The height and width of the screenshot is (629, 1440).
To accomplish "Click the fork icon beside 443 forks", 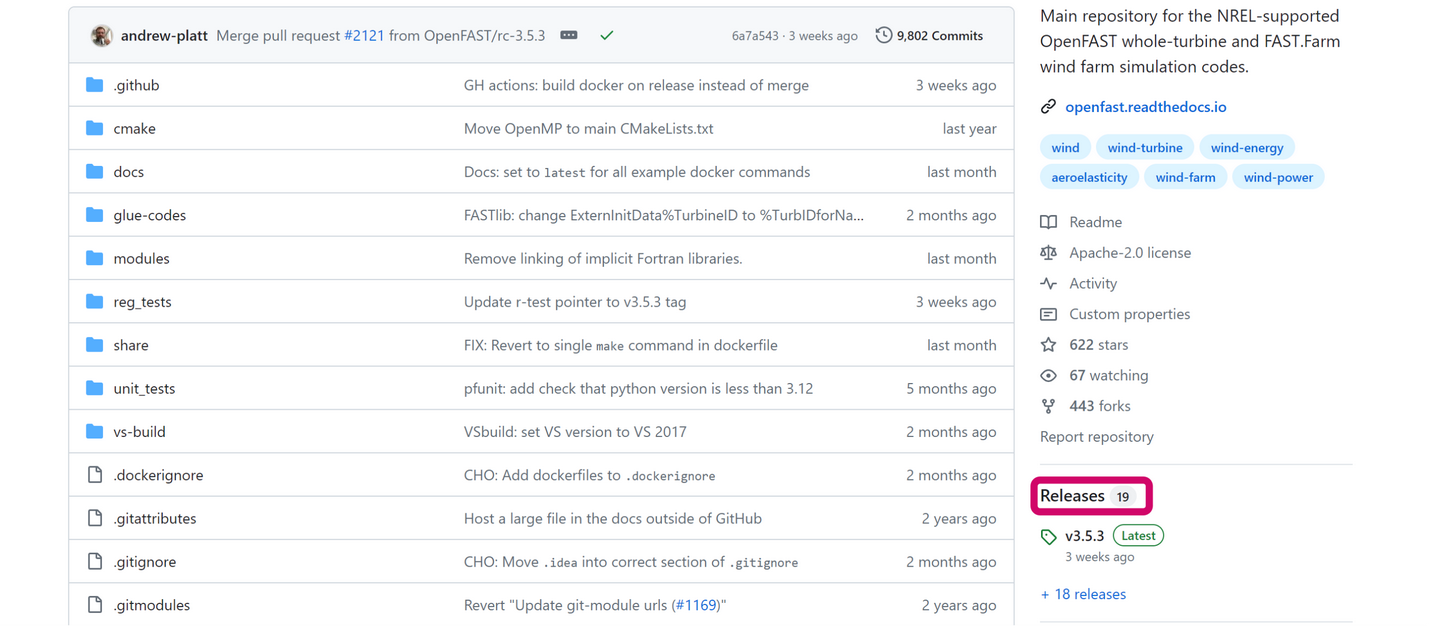I will [1047, 406].
